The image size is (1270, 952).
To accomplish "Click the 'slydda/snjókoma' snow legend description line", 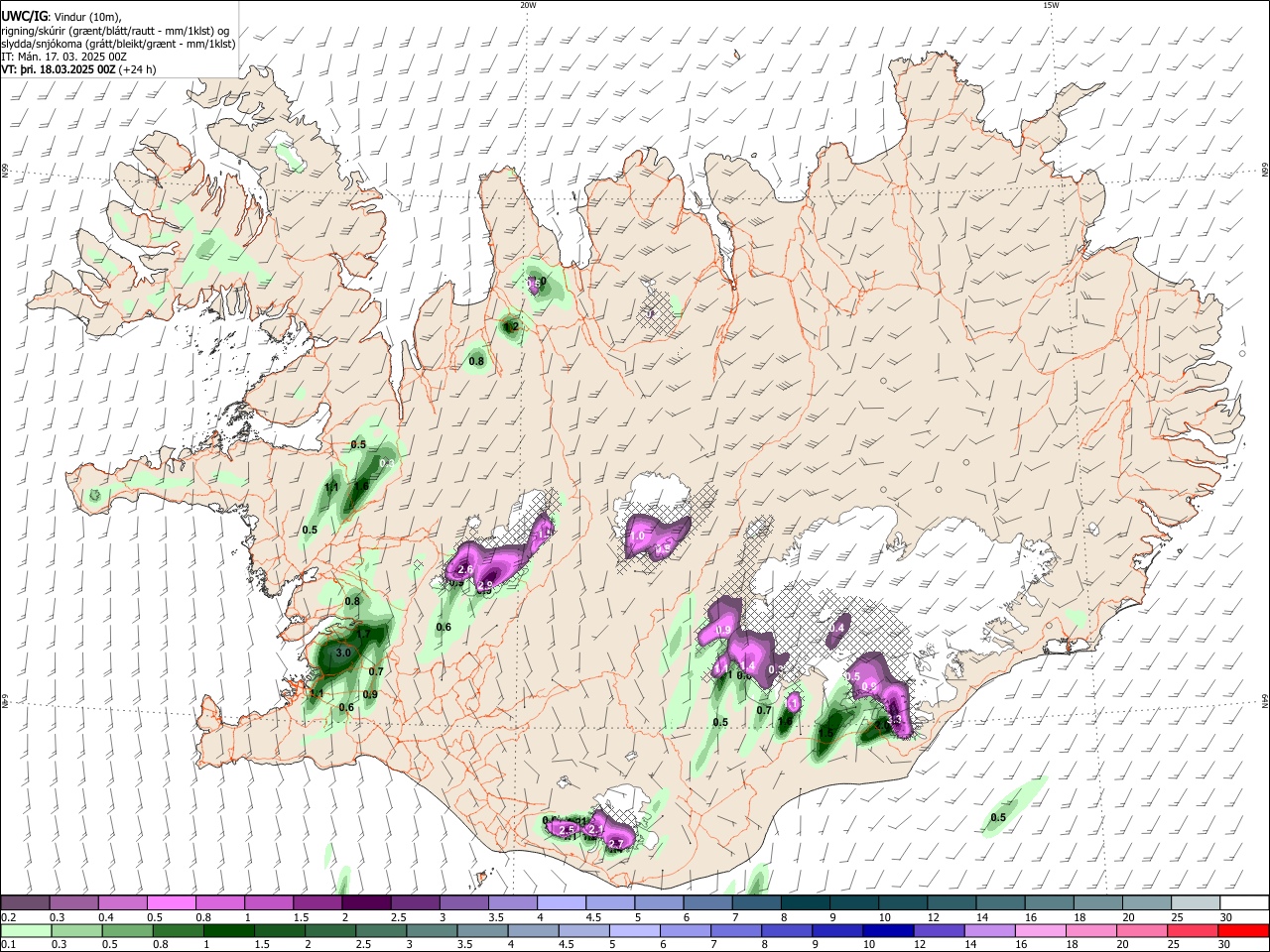I will pyautogui.click(x=119, y=44).
